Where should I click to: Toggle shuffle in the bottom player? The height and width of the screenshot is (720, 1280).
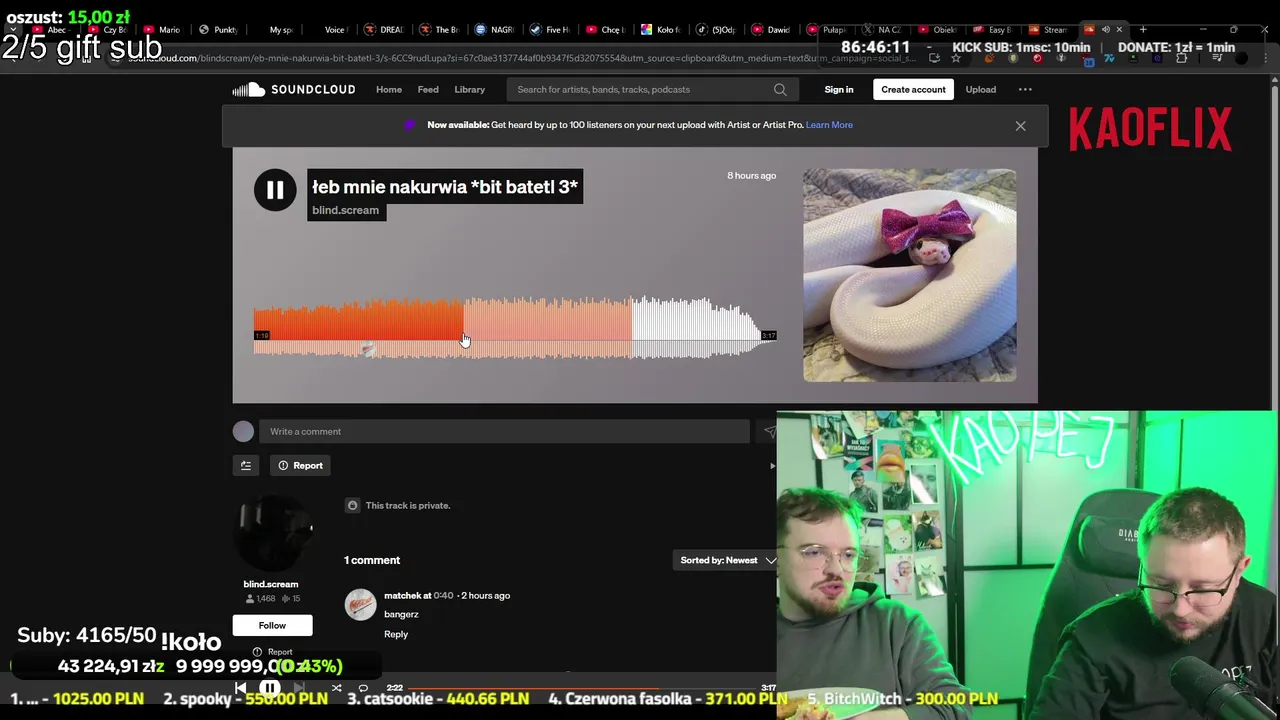[336, 688]
